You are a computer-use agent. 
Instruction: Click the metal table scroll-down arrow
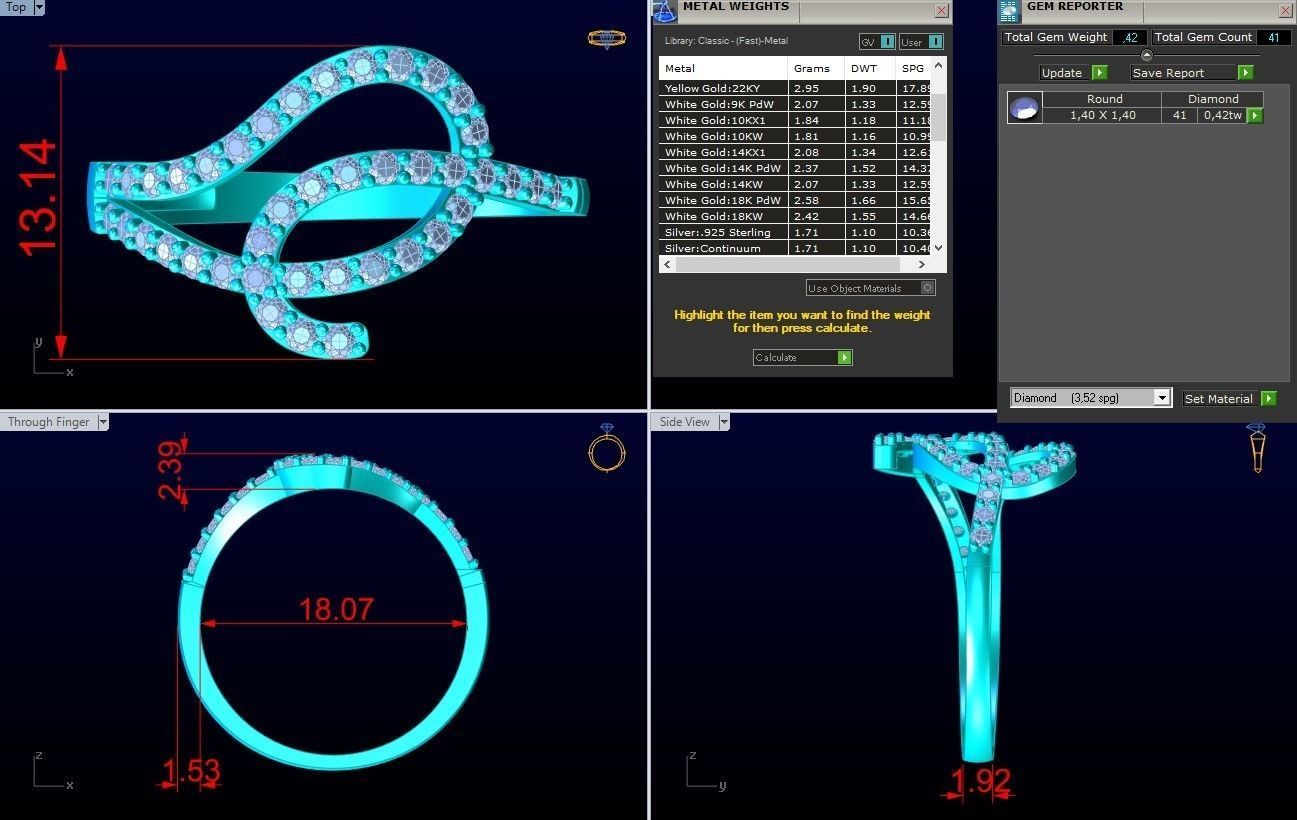click(x=938, y=250)
